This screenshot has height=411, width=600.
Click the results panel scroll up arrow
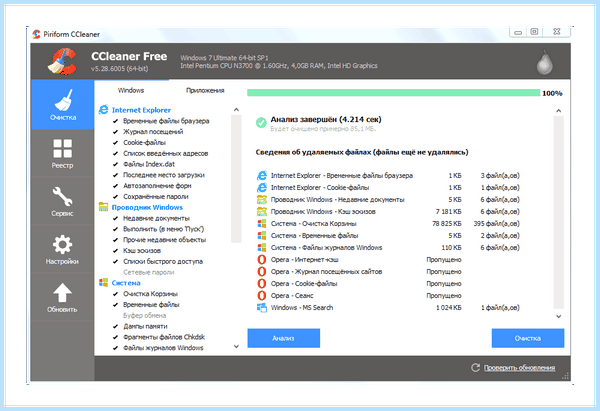(559, 111)
